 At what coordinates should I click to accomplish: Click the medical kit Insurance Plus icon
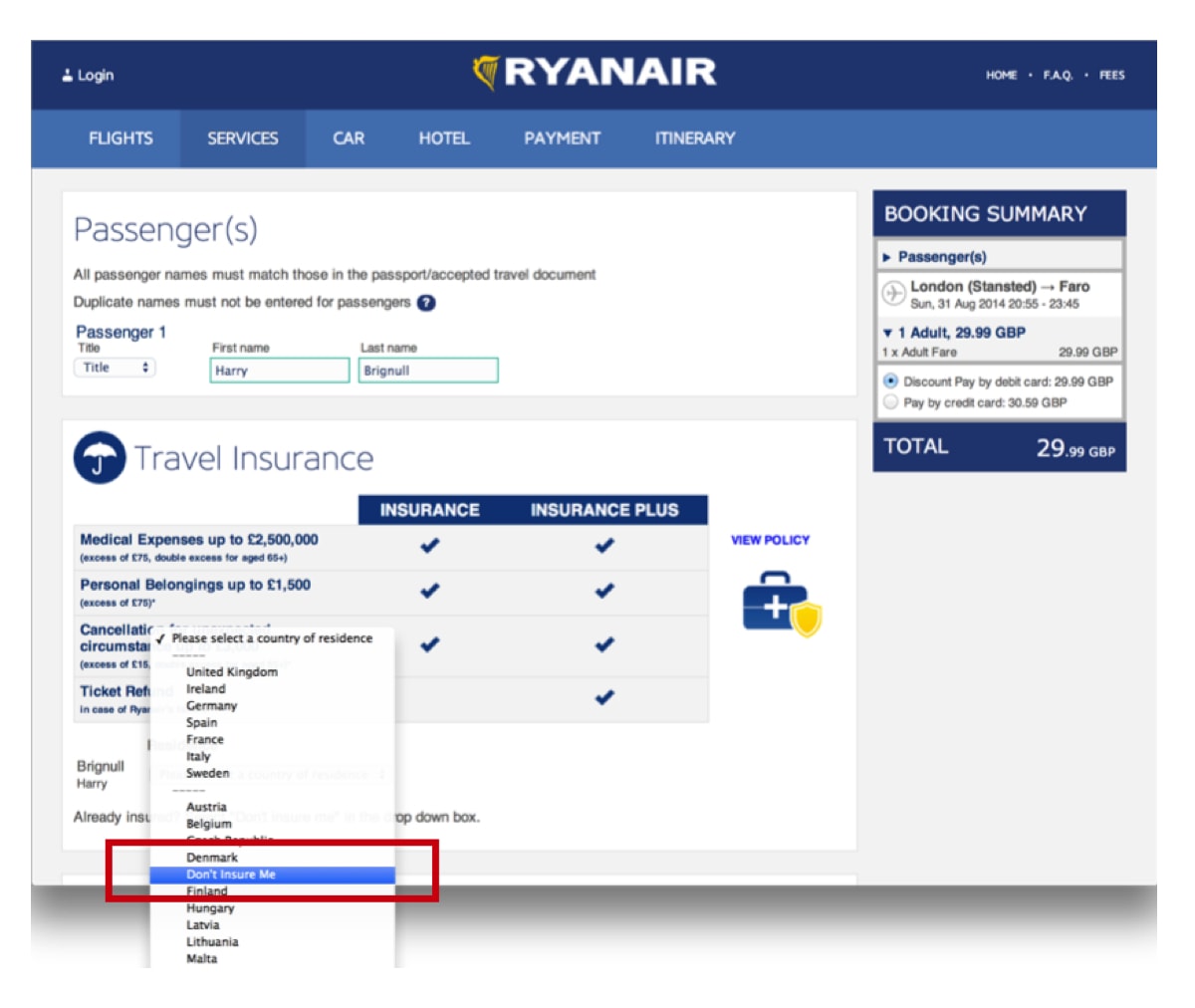coord(772,605)
